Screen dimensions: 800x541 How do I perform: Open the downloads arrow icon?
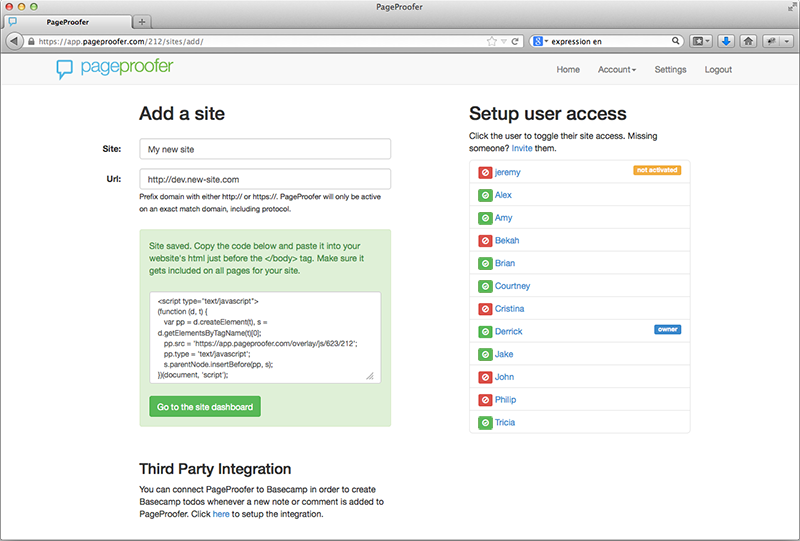click(x=726, y=41)
